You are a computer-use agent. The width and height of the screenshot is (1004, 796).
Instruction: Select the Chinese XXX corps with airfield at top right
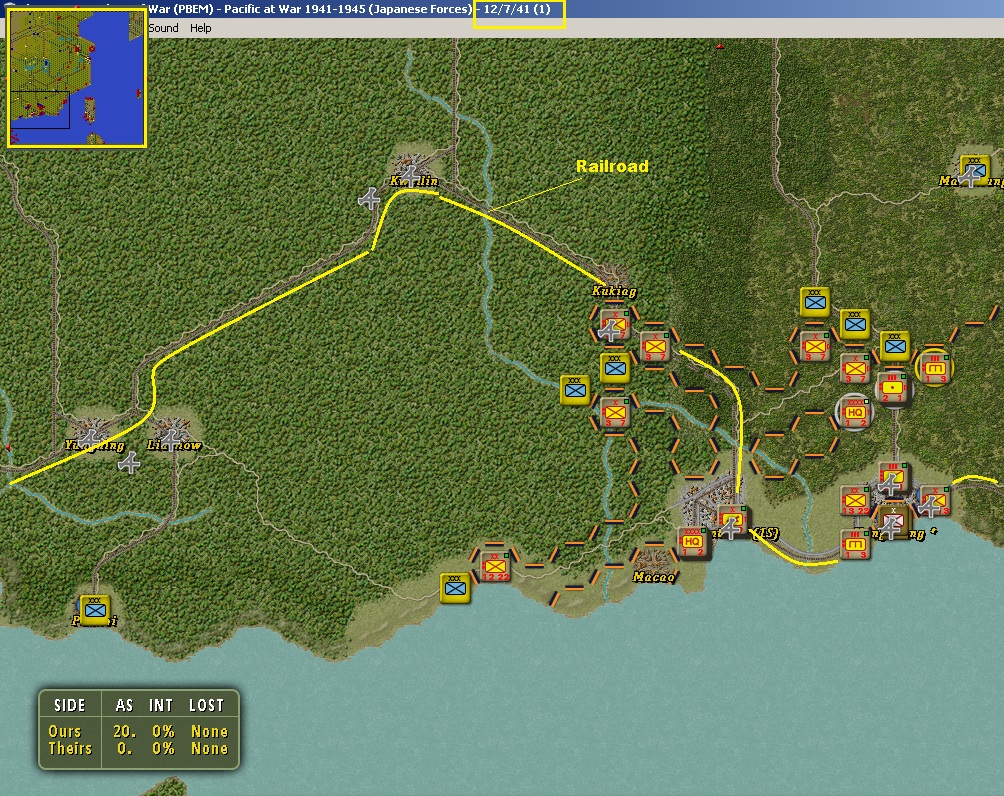pos(975,170)
